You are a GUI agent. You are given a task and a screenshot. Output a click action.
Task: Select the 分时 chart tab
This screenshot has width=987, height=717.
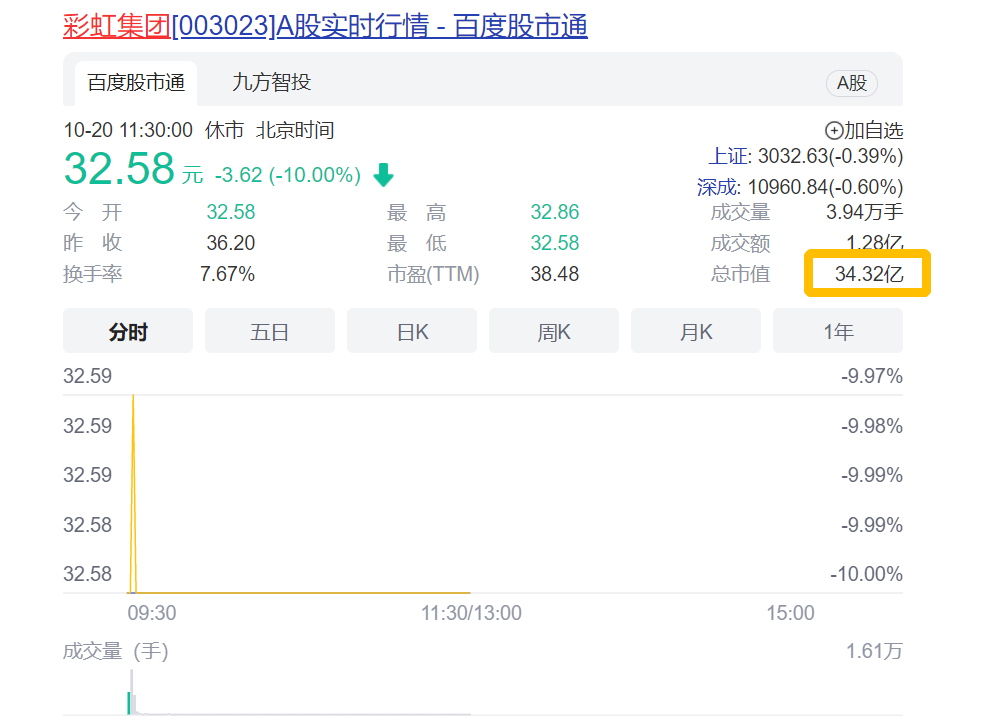coord(128,331)
